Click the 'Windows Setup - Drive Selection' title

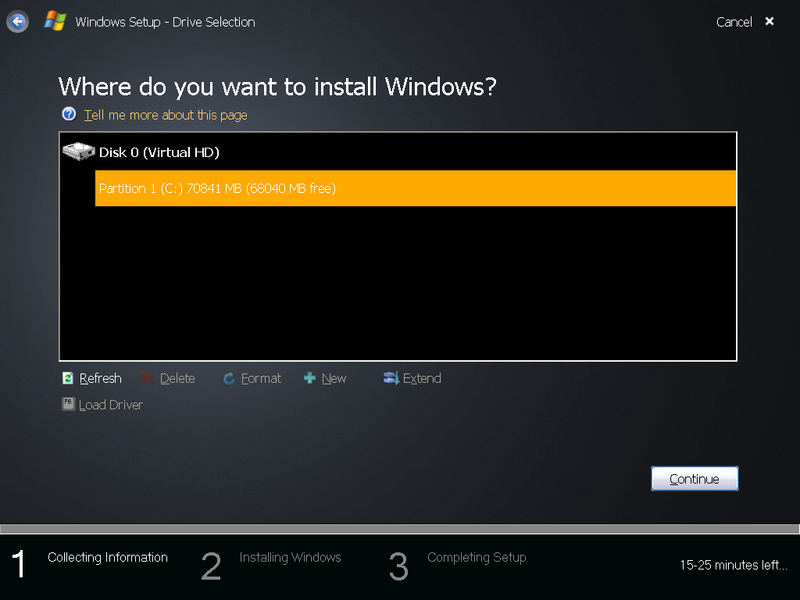pos(165,22)
